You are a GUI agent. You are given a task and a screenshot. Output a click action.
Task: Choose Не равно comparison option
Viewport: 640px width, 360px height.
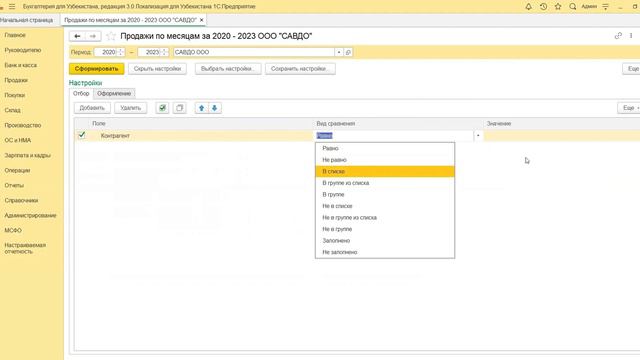[x=385, y=160]
